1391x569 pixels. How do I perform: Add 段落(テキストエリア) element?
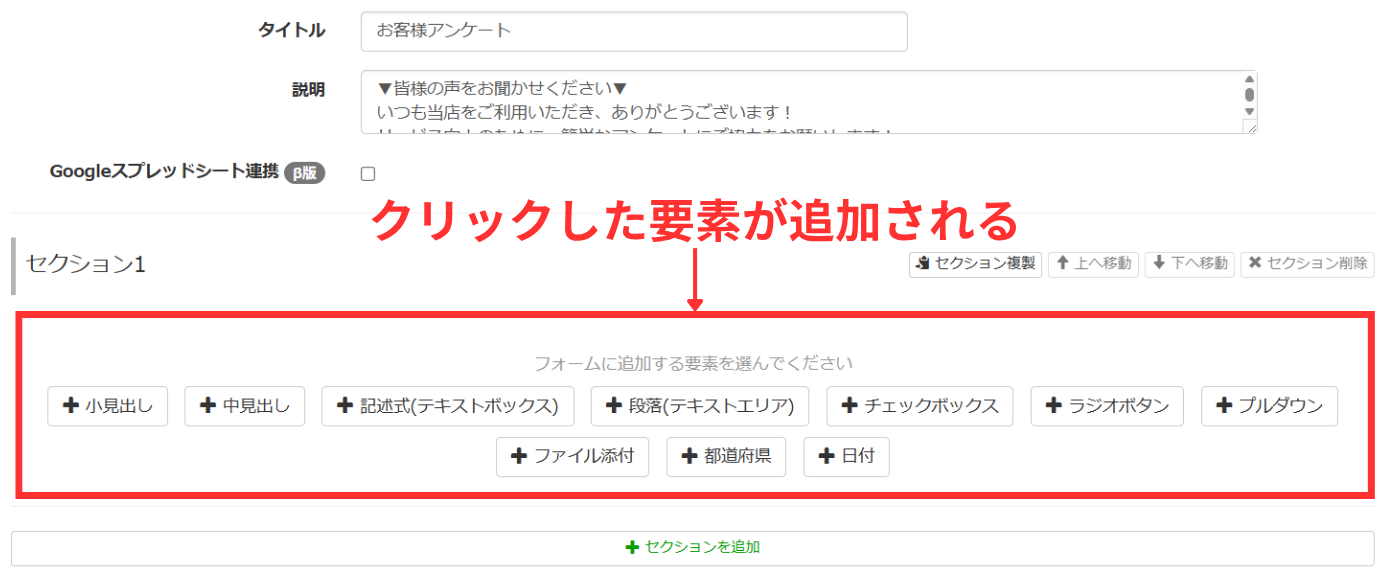click(700, 406)
